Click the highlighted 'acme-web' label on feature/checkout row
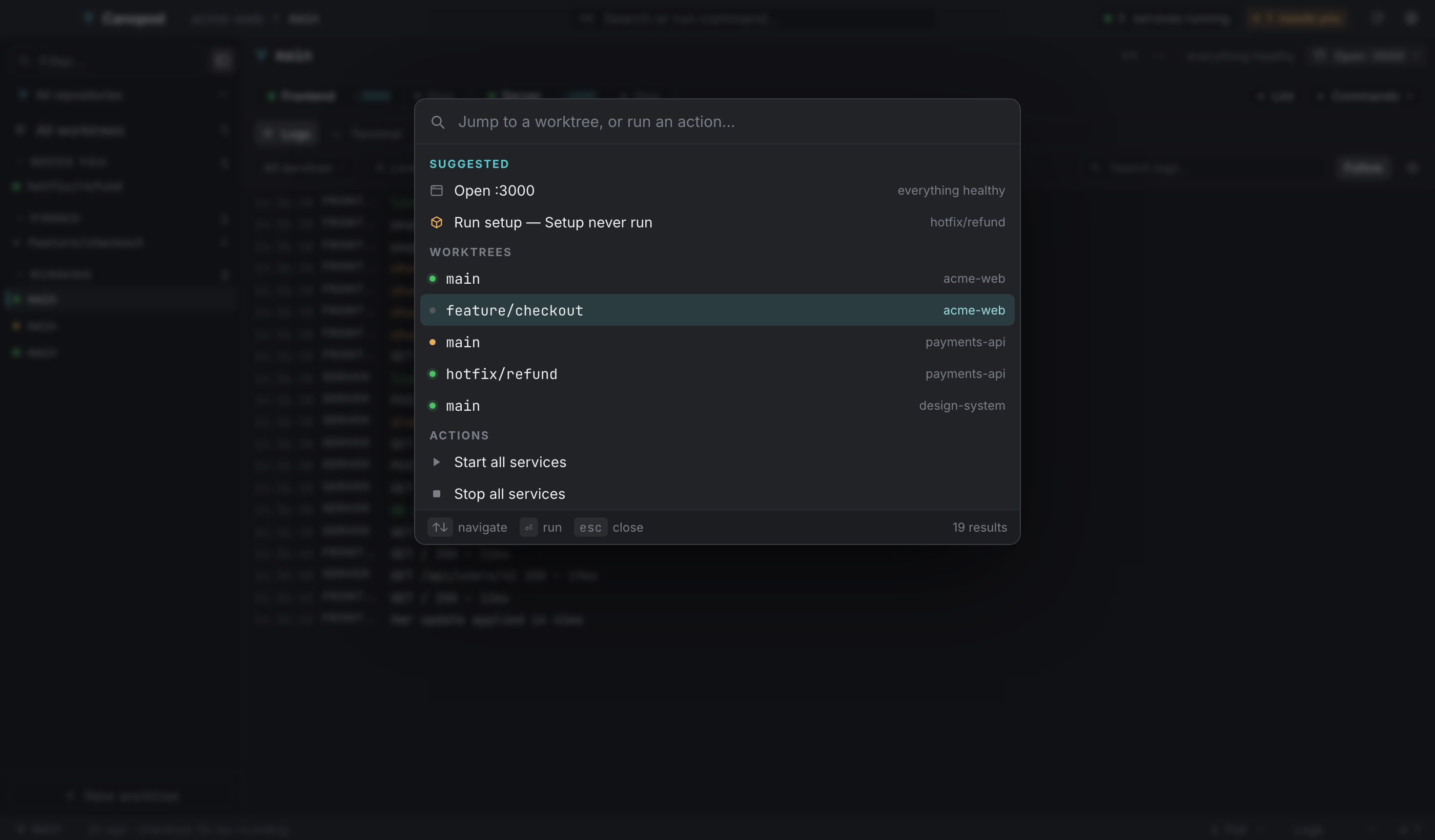Viewport: 1435px width, 840px height. pyautogui.click(x=974, y=310)
